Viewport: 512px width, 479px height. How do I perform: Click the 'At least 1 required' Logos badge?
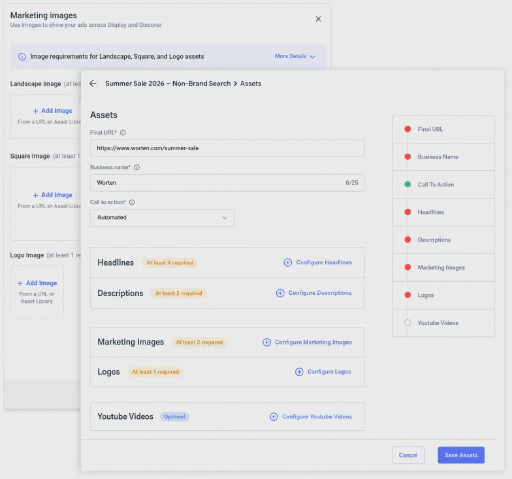[x=156, y=372]
